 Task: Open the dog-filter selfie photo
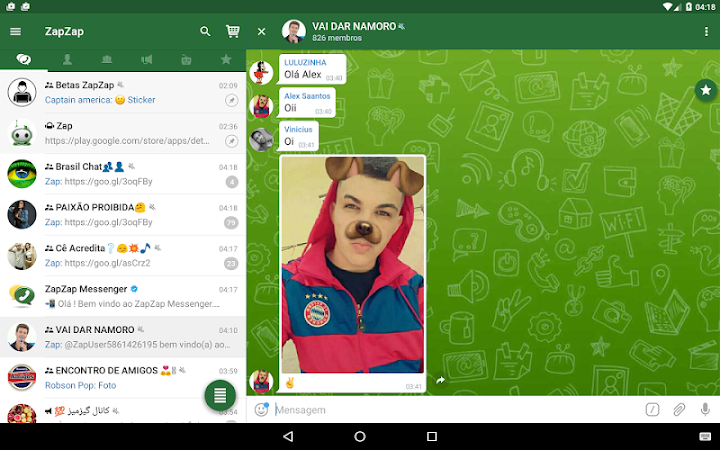(353, 265)
